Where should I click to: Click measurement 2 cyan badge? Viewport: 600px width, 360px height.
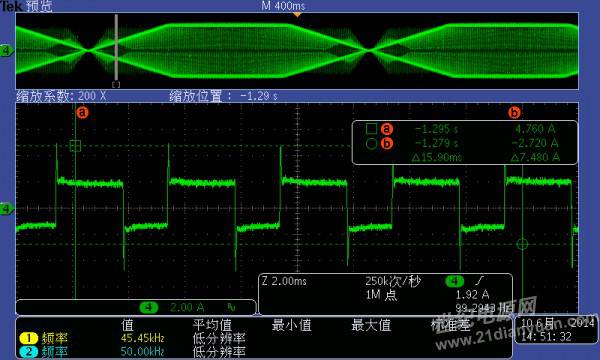(x=28, y=352)
